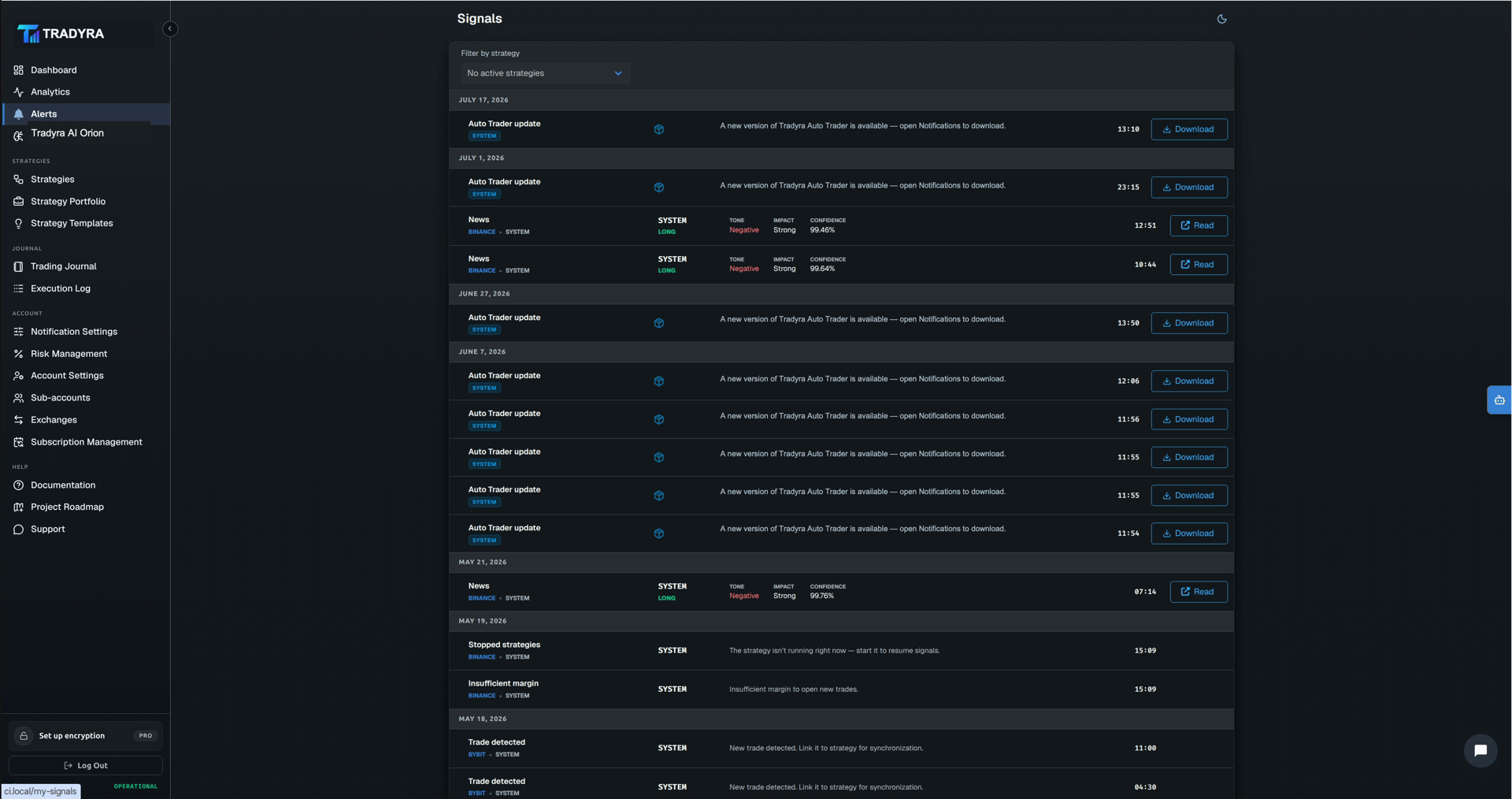This screenshot has height=799, width=1512.
Task: Click the package icon in 12:06 update row
Action: pyautogui.click(x=659, y=381)
